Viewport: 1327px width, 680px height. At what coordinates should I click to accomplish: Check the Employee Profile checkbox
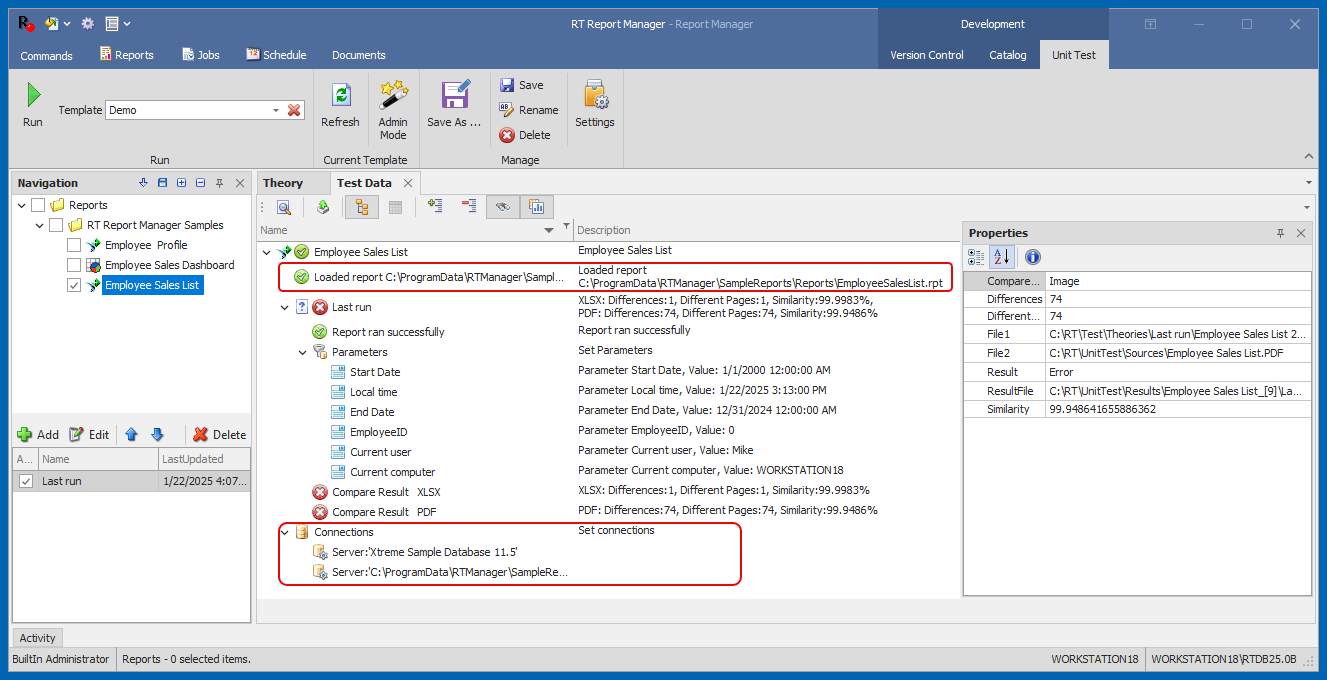[74, 245]
